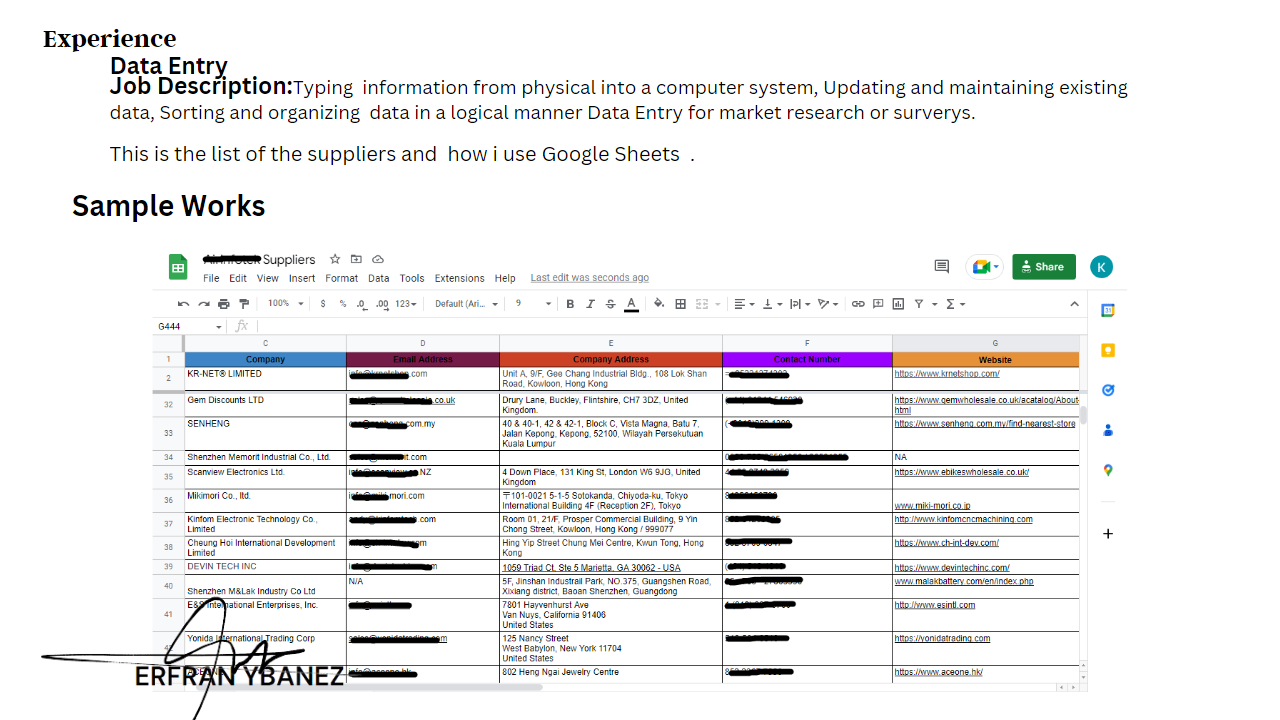Image resolution: width=1280 pixels, height=720 pixels.
Task: Increase decimal places
Action: (381, 304)
